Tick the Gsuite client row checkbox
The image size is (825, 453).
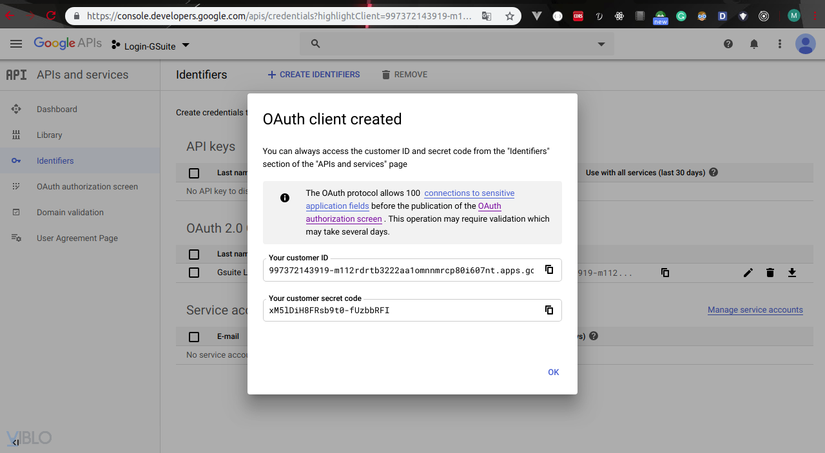pyautogui.click(x=194, y=273)
